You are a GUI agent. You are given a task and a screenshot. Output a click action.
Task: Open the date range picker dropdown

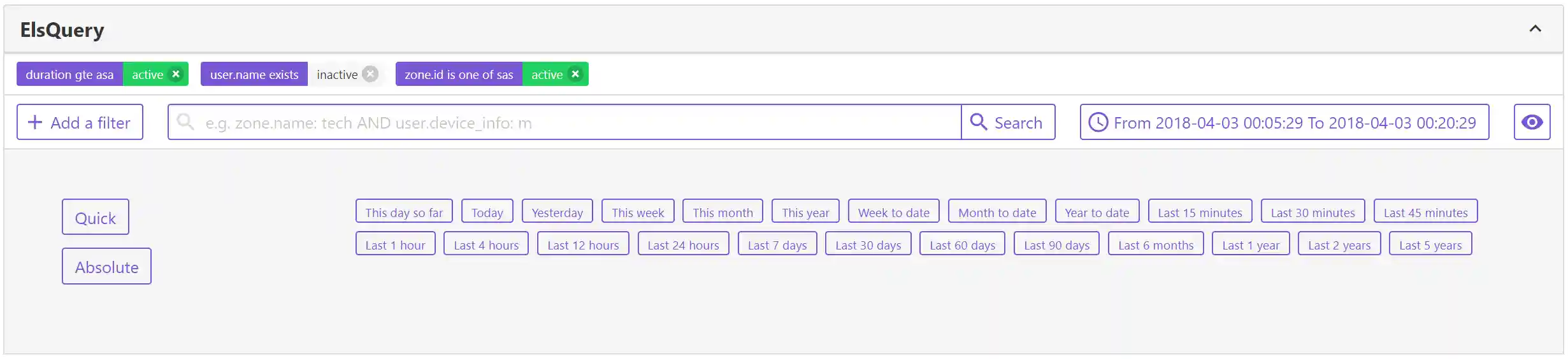tap(1293, 122)
